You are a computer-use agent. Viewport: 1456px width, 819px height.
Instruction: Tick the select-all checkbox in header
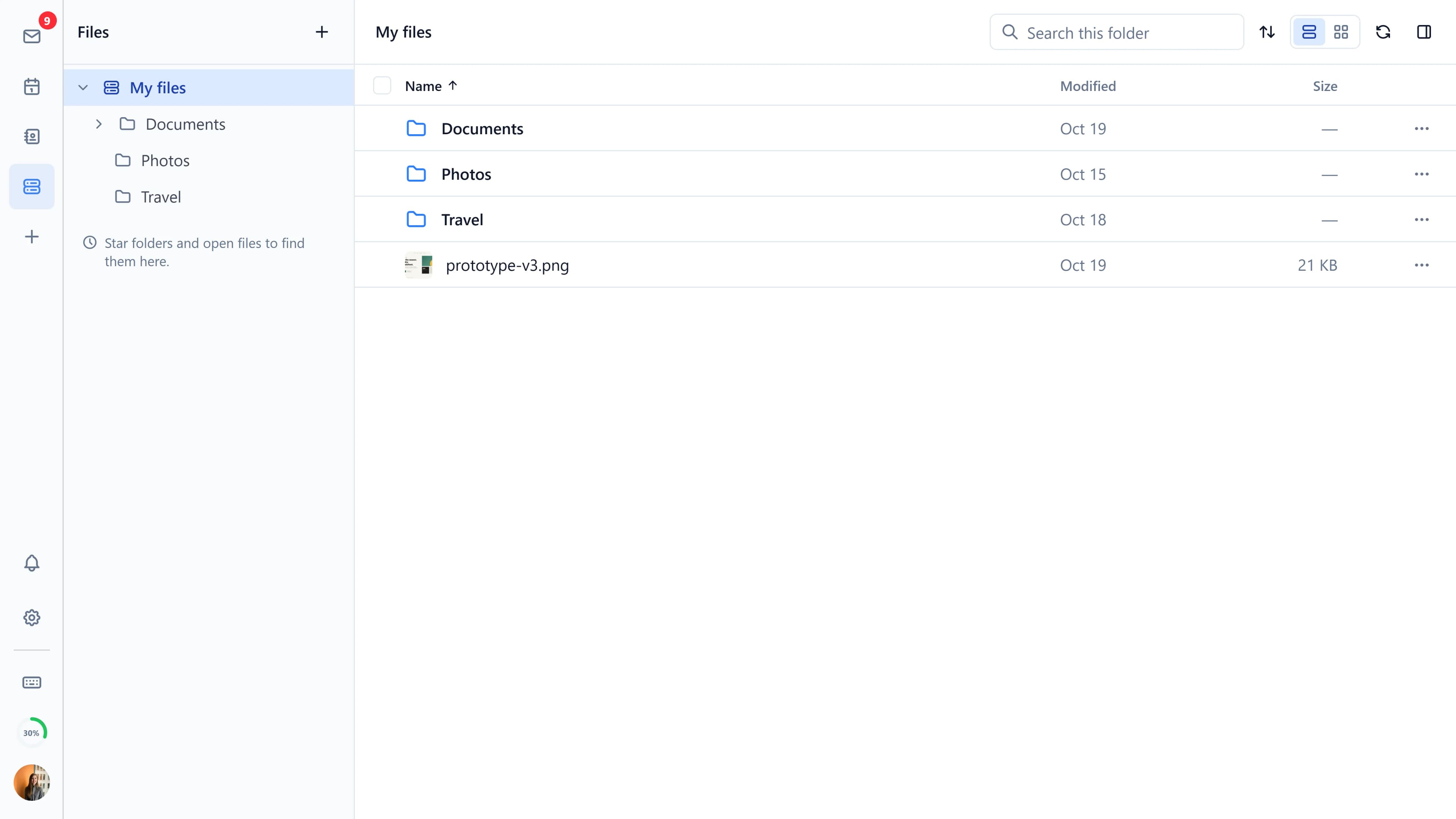click(382, 85)
